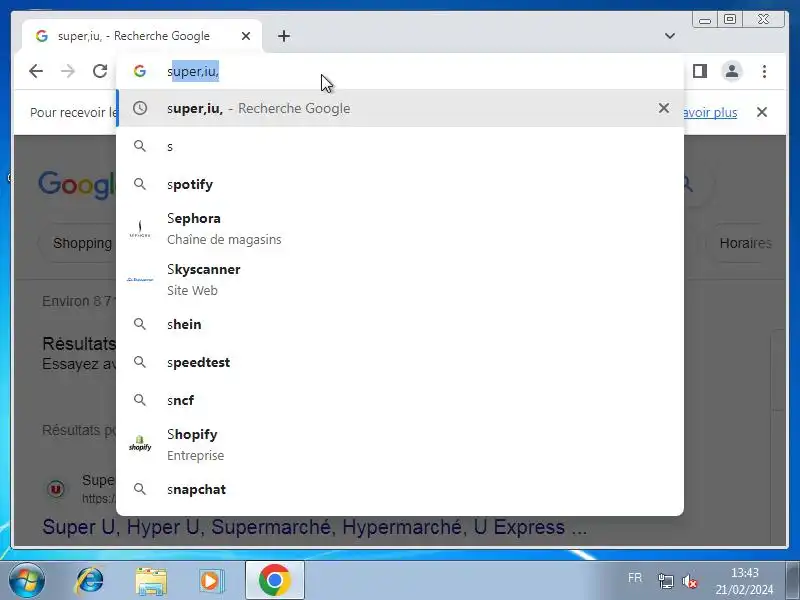Select the 'shein' suggestion

point(400,324)
